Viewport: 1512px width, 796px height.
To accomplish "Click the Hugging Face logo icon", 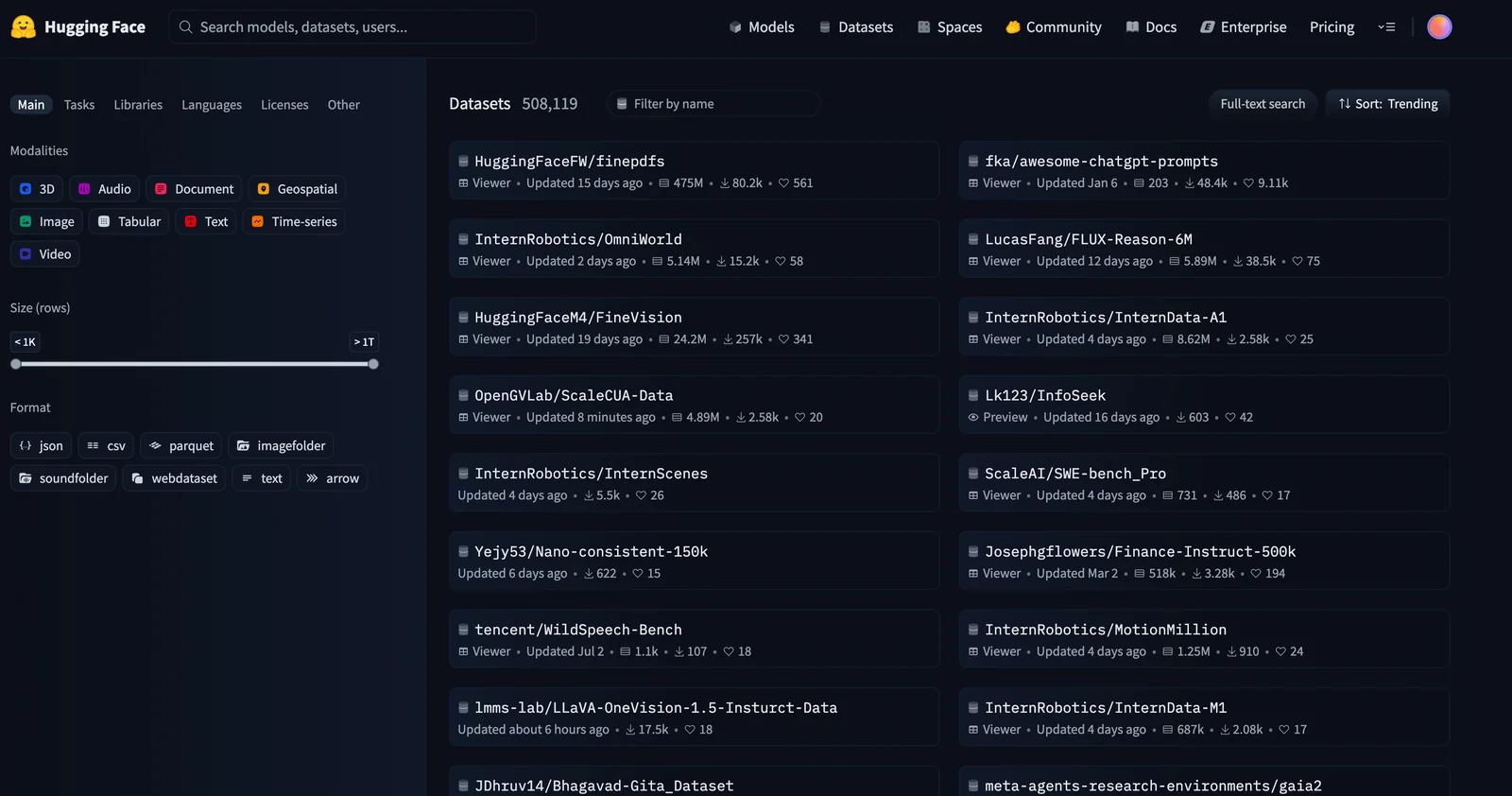I will (24, 26).
